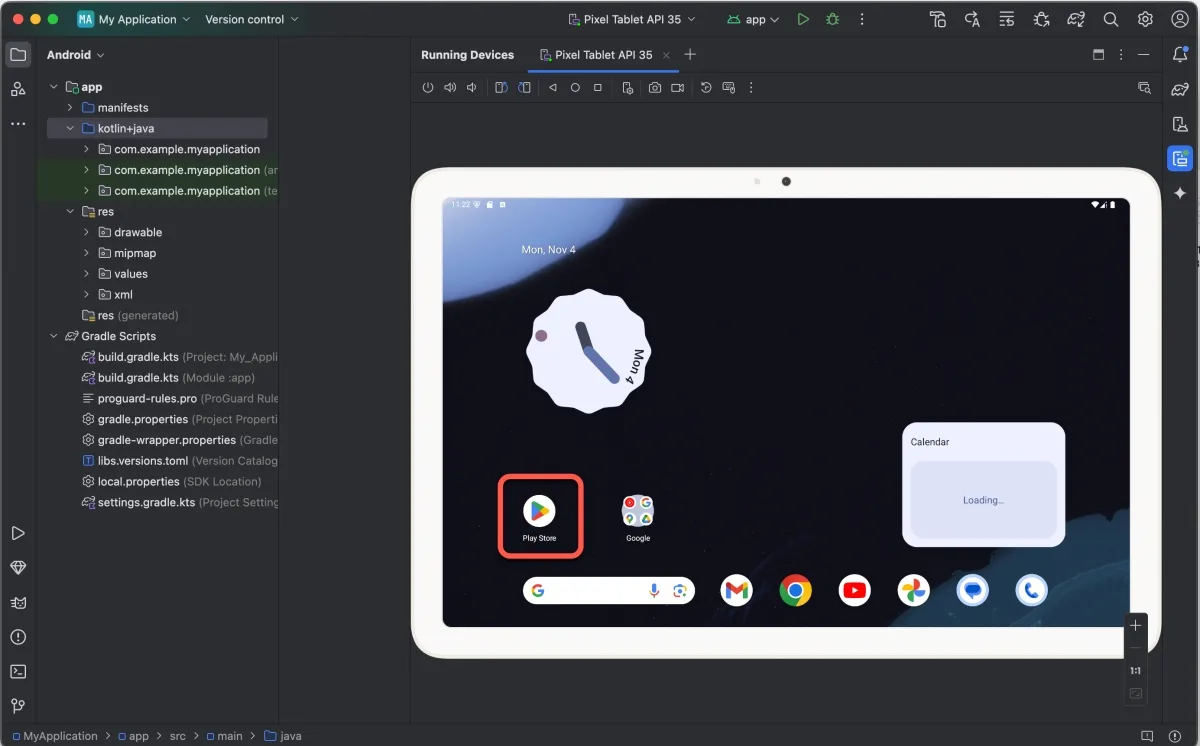This screenshot has height=746, width=1200.
Task: Toggle hardware input in emulator toolbar
Action: [729, 88]
